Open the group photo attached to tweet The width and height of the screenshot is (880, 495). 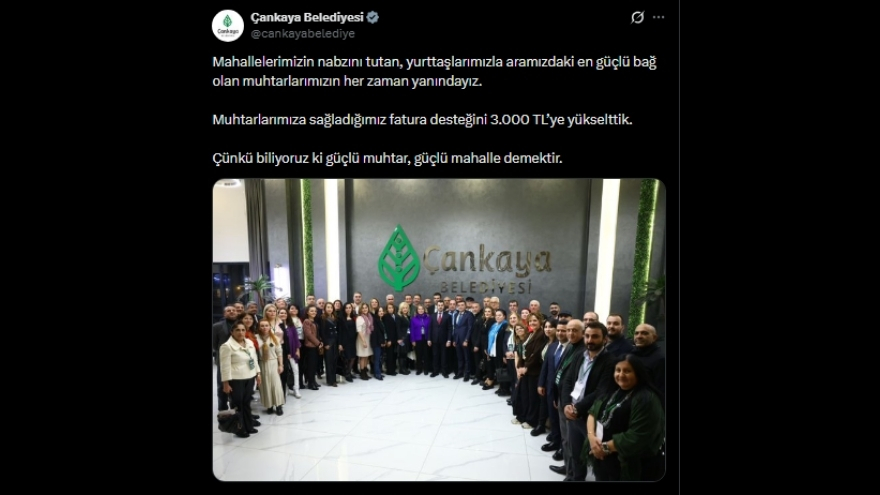[x=439, y=329]
